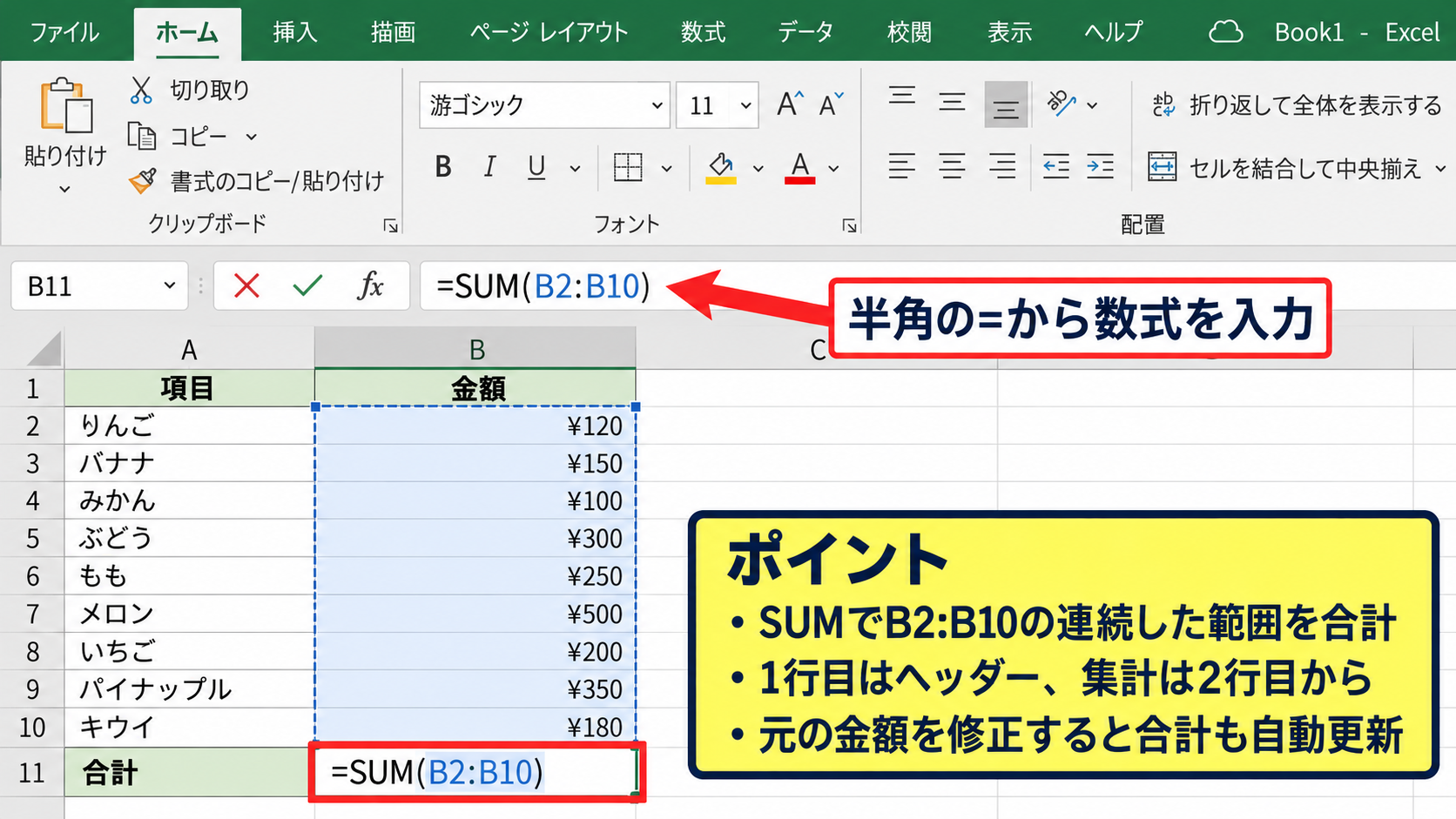Cancel formula entry with red X
1456x819 pixels.
(246, 285)
